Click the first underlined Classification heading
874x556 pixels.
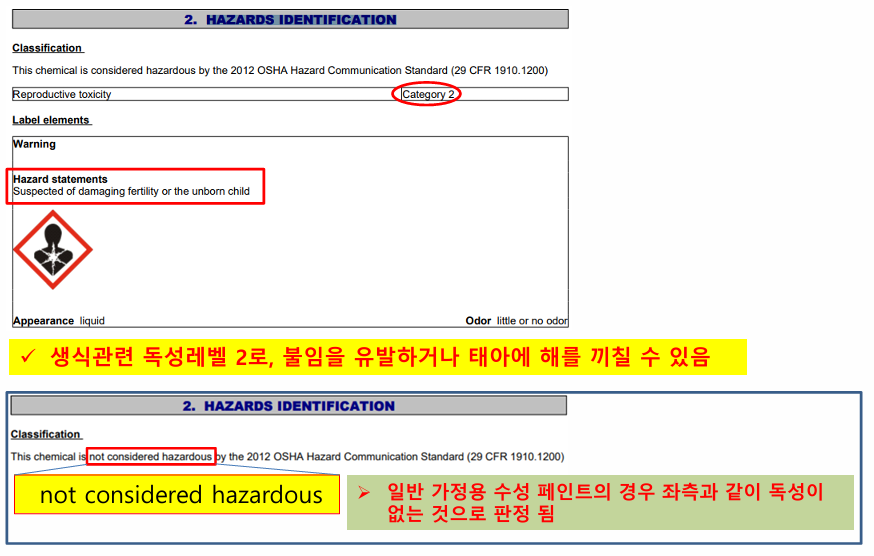tap(47, 48)
